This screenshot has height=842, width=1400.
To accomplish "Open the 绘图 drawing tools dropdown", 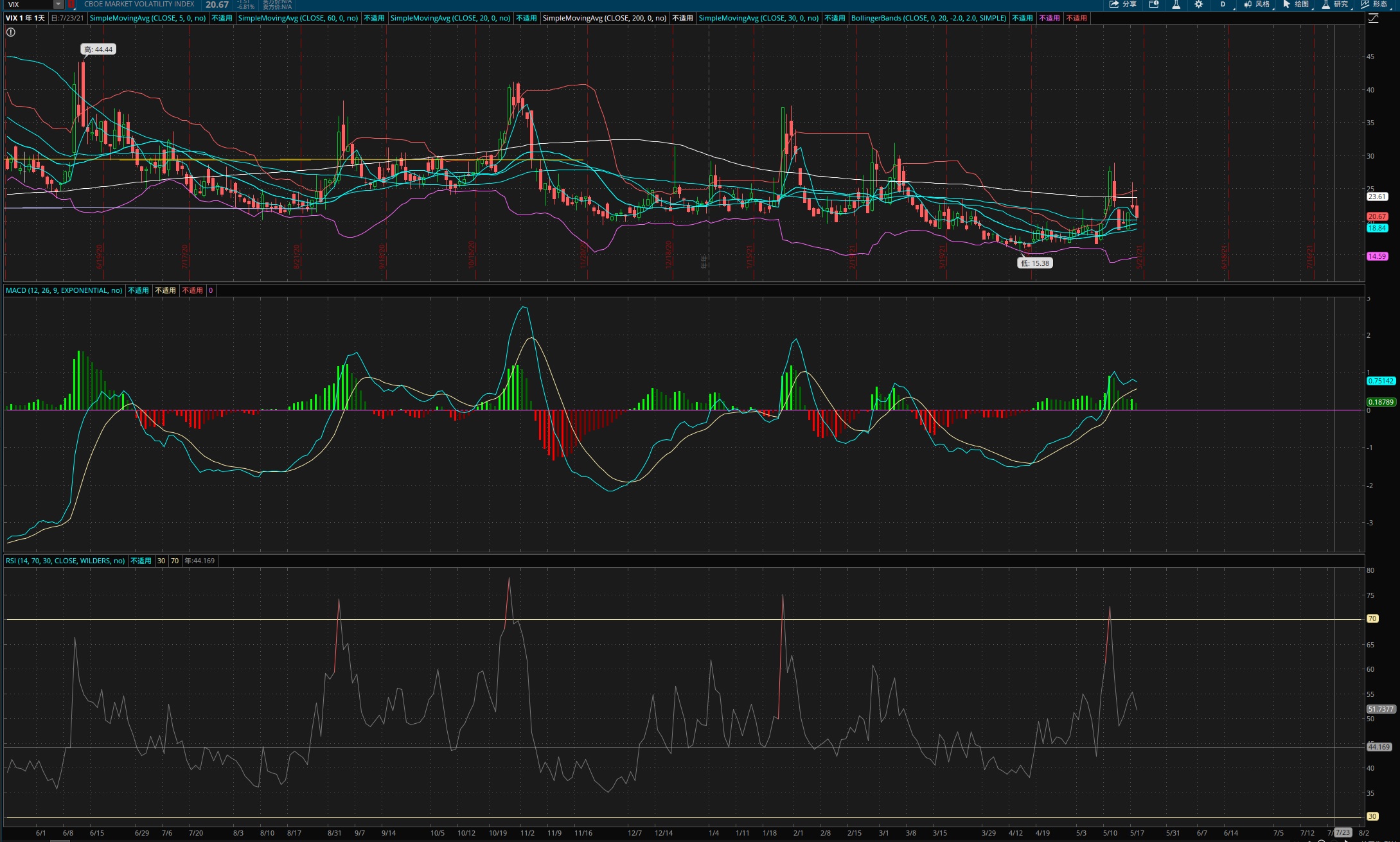I will click(1297, 4).
